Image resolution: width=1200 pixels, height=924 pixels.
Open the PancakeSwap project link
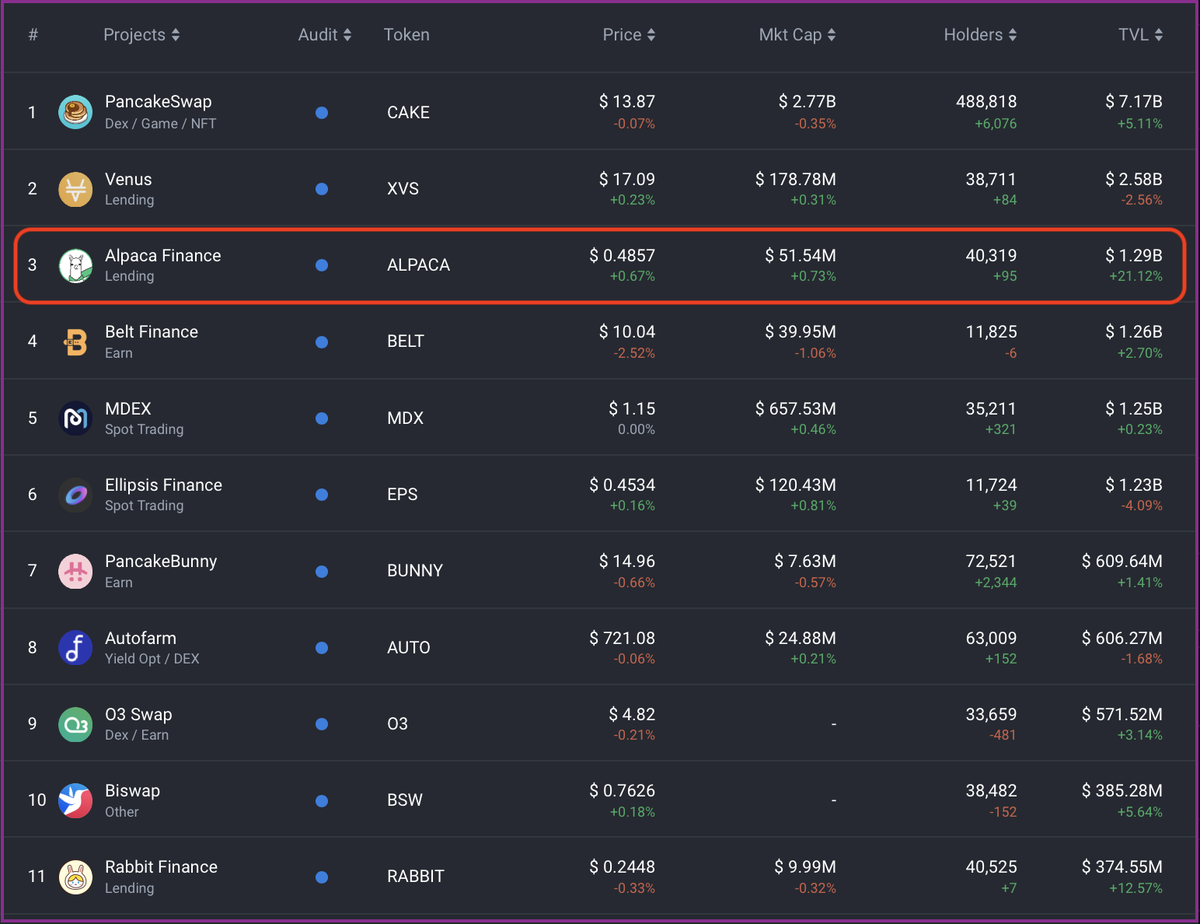158,102
